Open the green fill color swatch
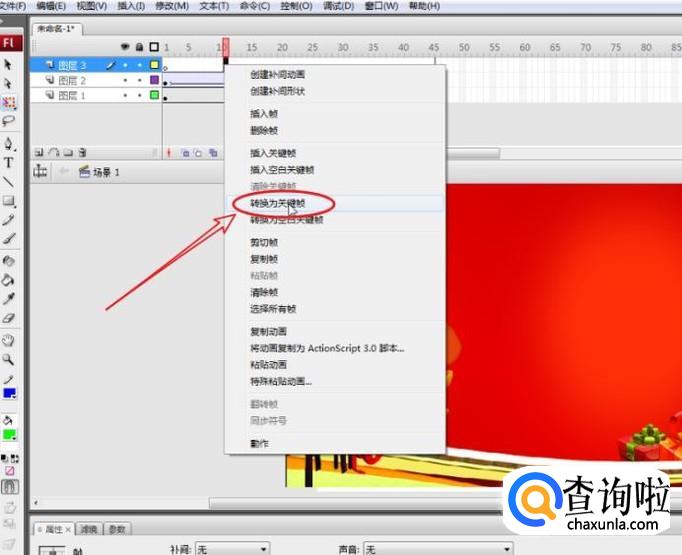The width and height of the screenshot is (682, 555). pos(10,435)
